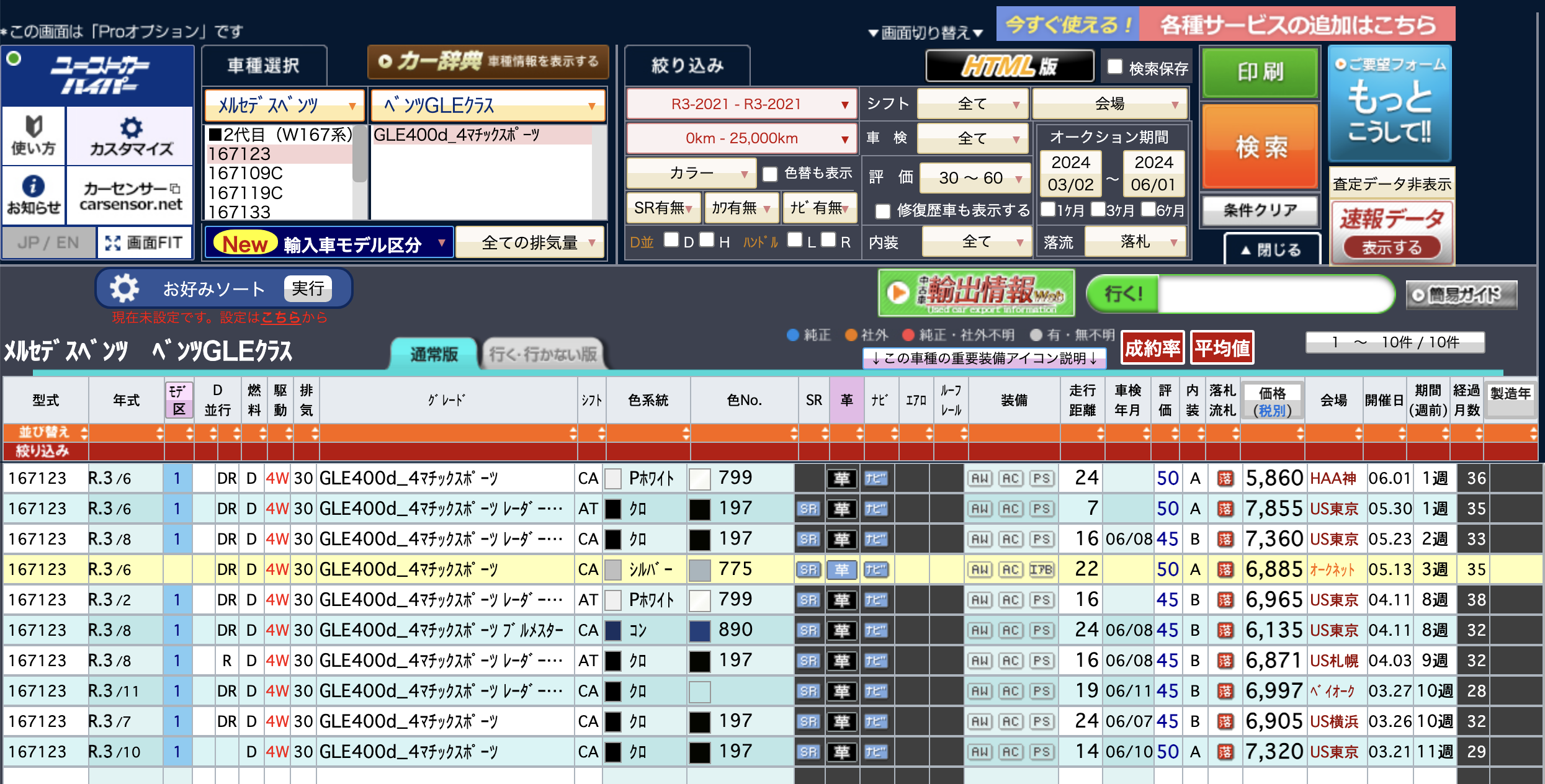The width and height of the screenshot is (1545, 784).
Task: Open the ベンツGLEクラス model dropdown
Action: (x=488, y=105)
